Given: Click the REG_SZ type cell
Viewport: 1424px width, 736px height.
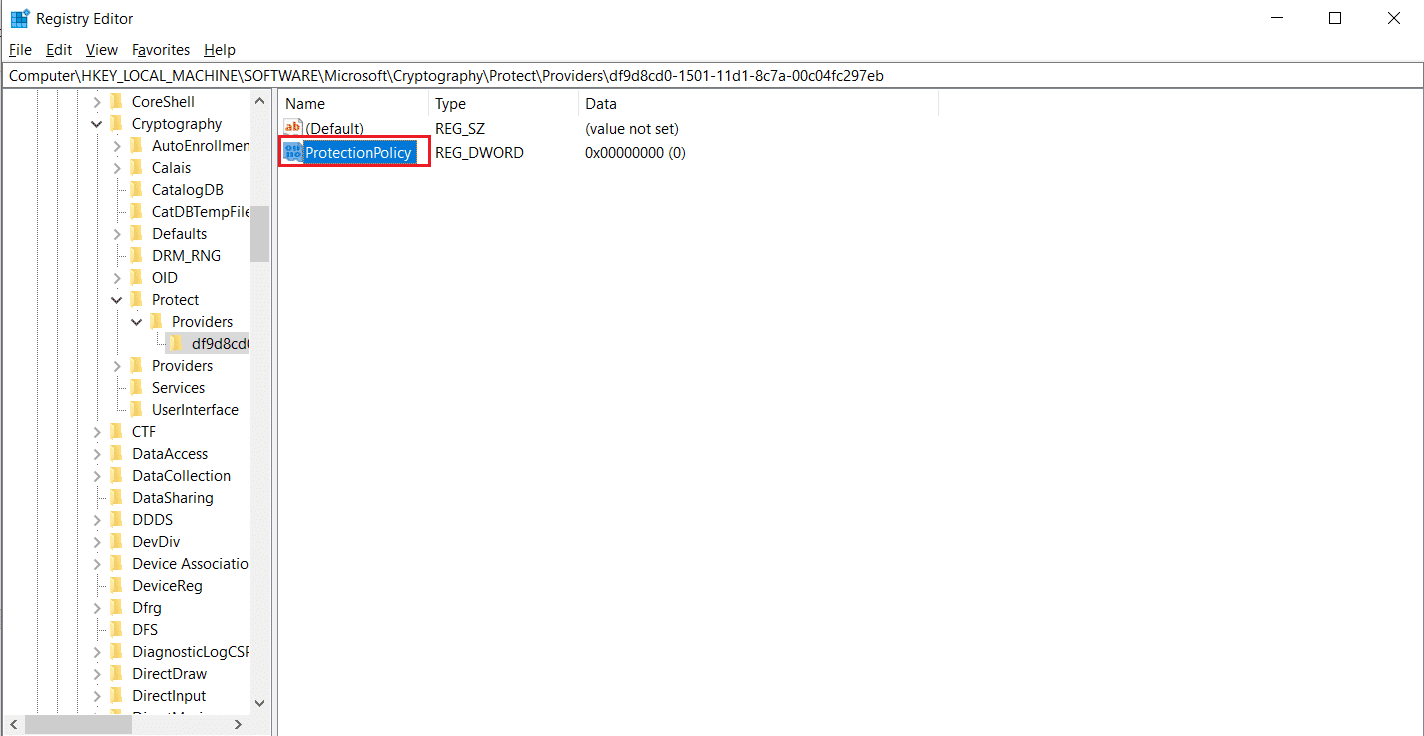Looking at the screenshot, I should (x=460, y=129).
